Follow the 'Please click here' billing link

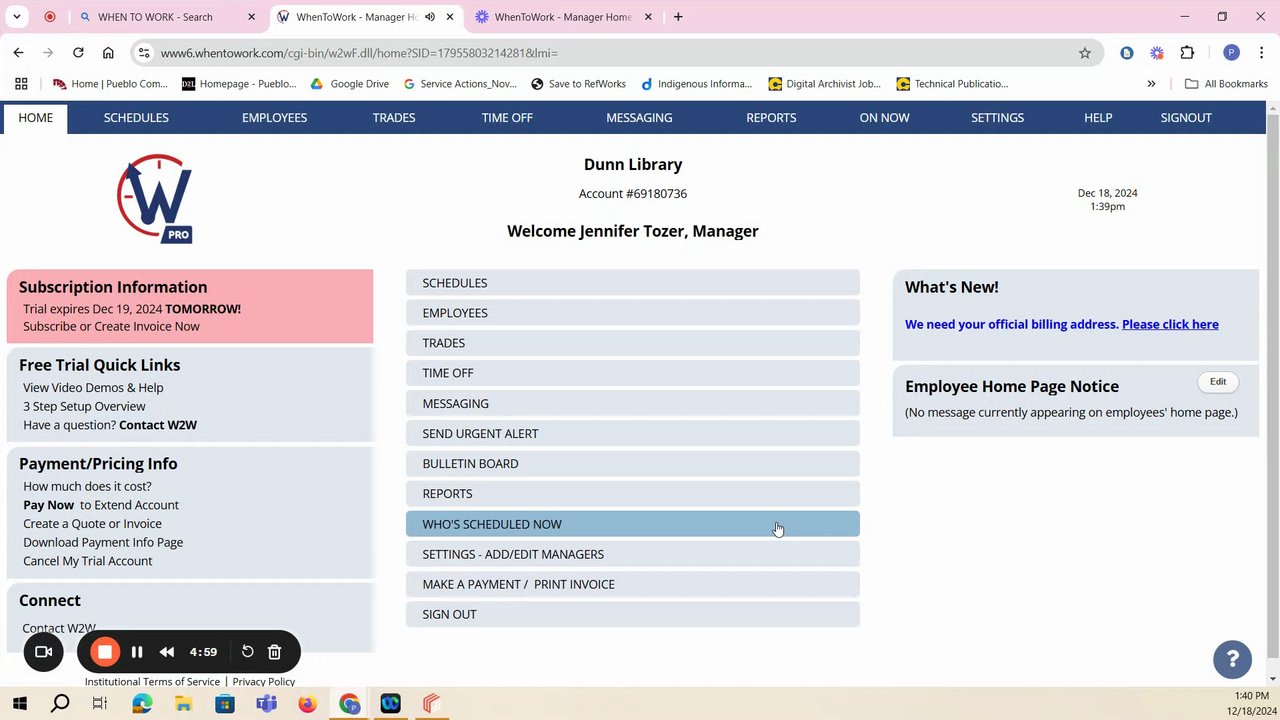(x=1170, y=324)
